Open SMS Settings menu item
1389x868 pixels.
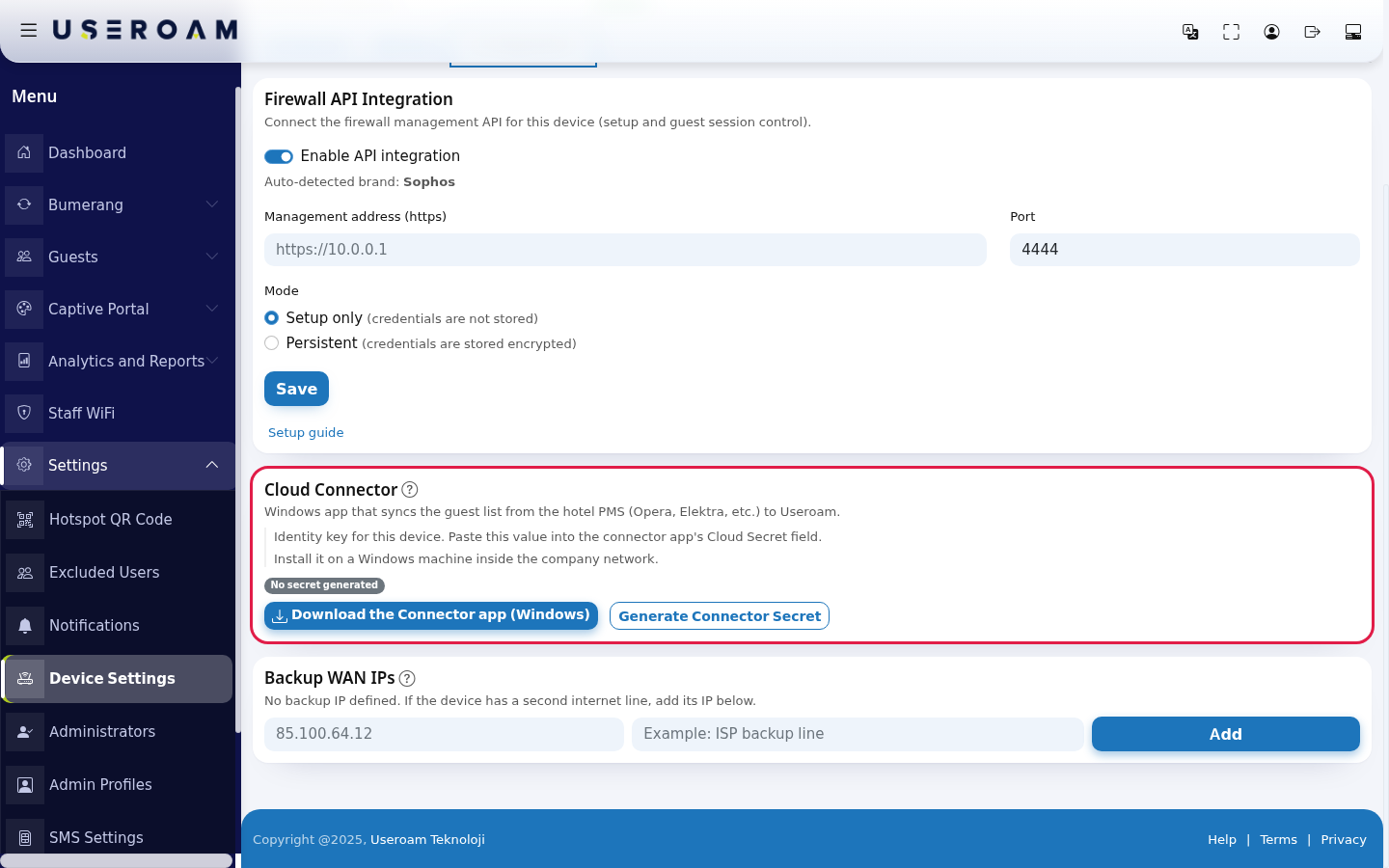[x=118, y=837]
